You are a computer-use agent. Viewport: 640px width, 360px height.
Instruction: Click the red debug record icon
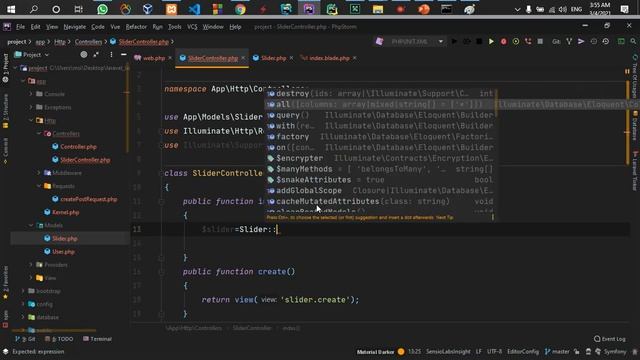click(x=503, y=42)
